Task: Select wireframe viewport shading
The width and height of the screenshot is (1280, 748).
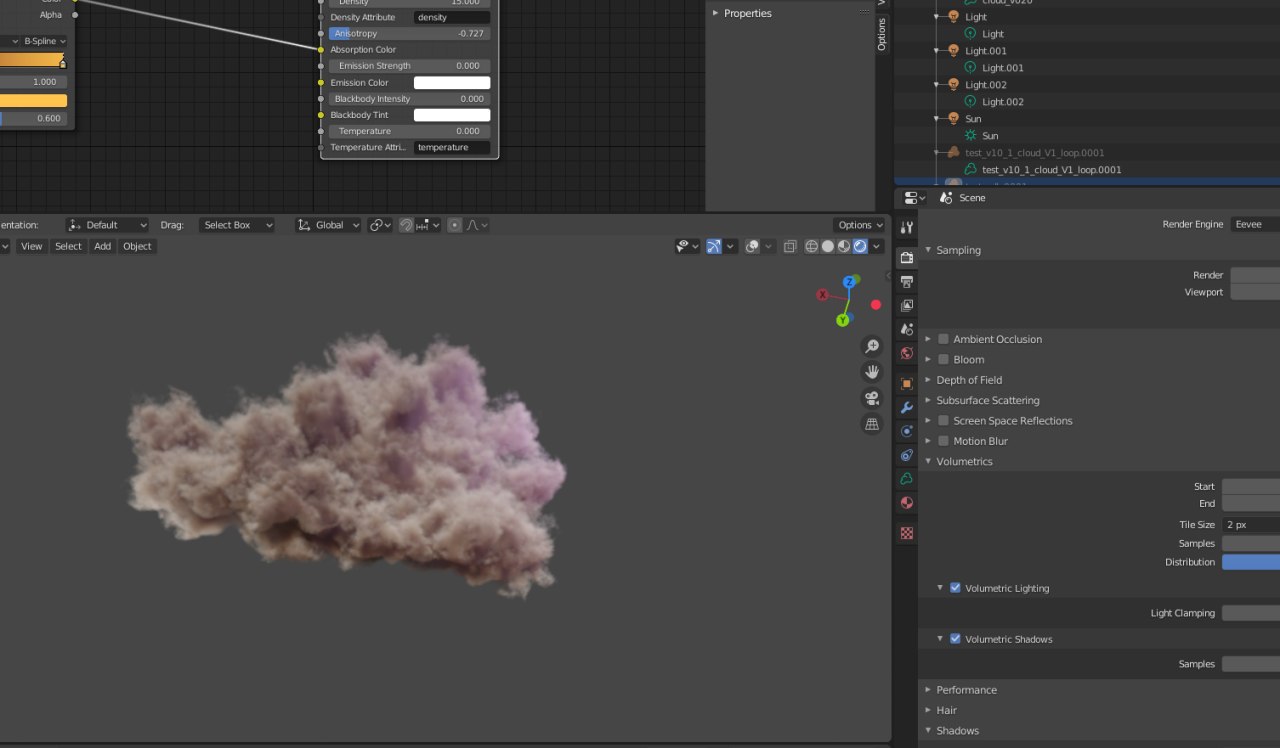Action: click(x=811, y=247)
